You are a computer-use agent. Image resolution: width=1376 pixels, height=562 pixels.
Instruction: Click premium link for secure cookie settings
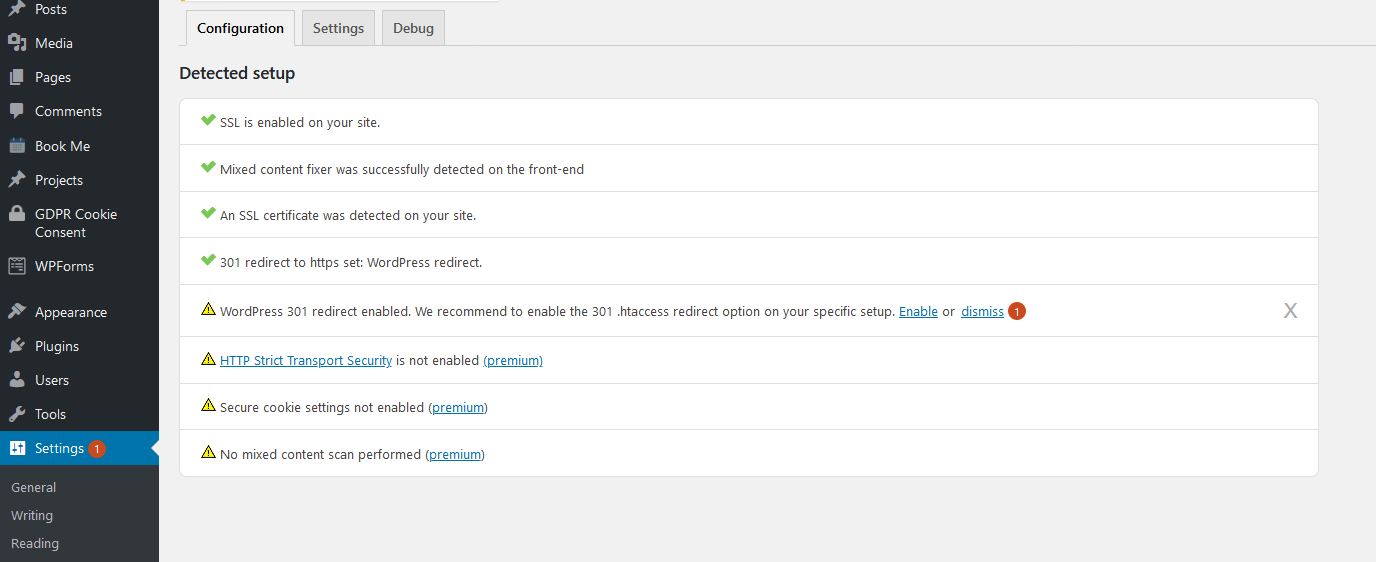click(458, 407)
